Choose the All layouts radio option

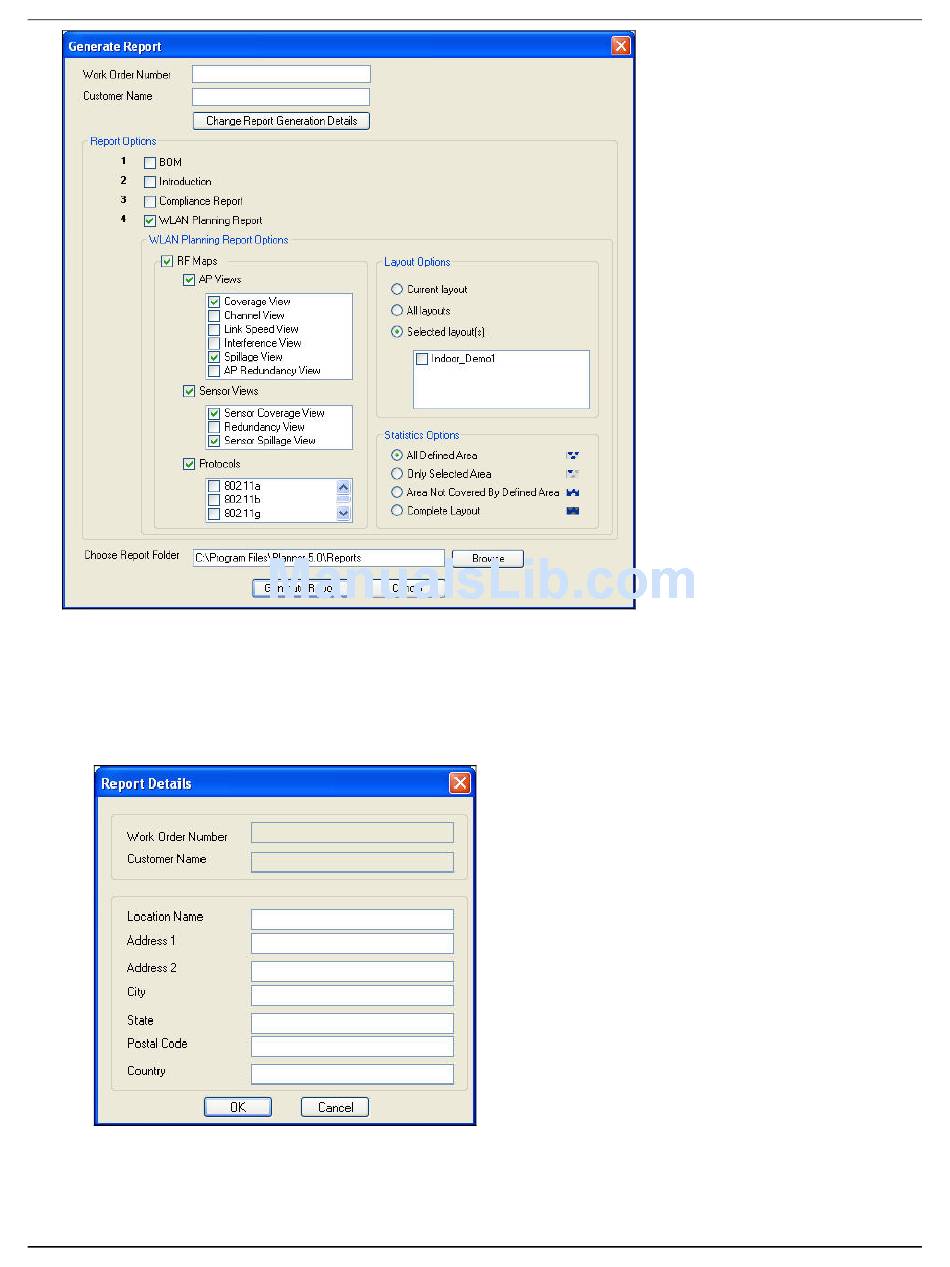point(397,310)
